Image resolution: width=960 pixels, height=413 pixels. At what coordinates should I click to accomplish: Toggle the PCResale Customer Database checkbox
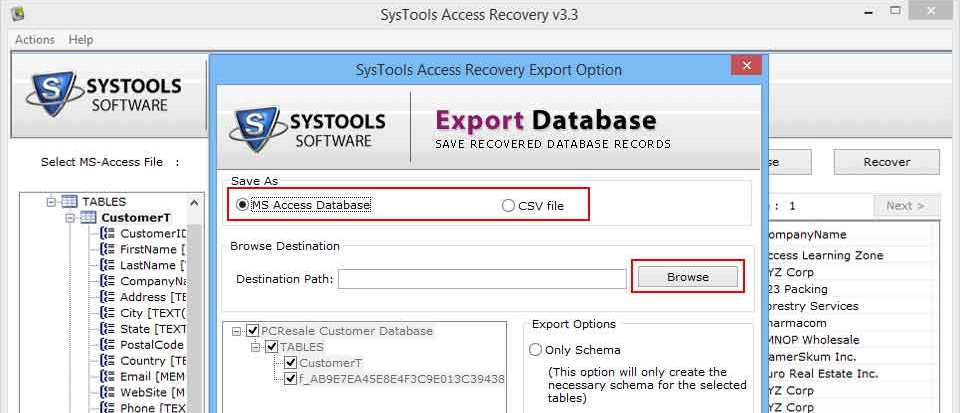click(x=253, y=331)
